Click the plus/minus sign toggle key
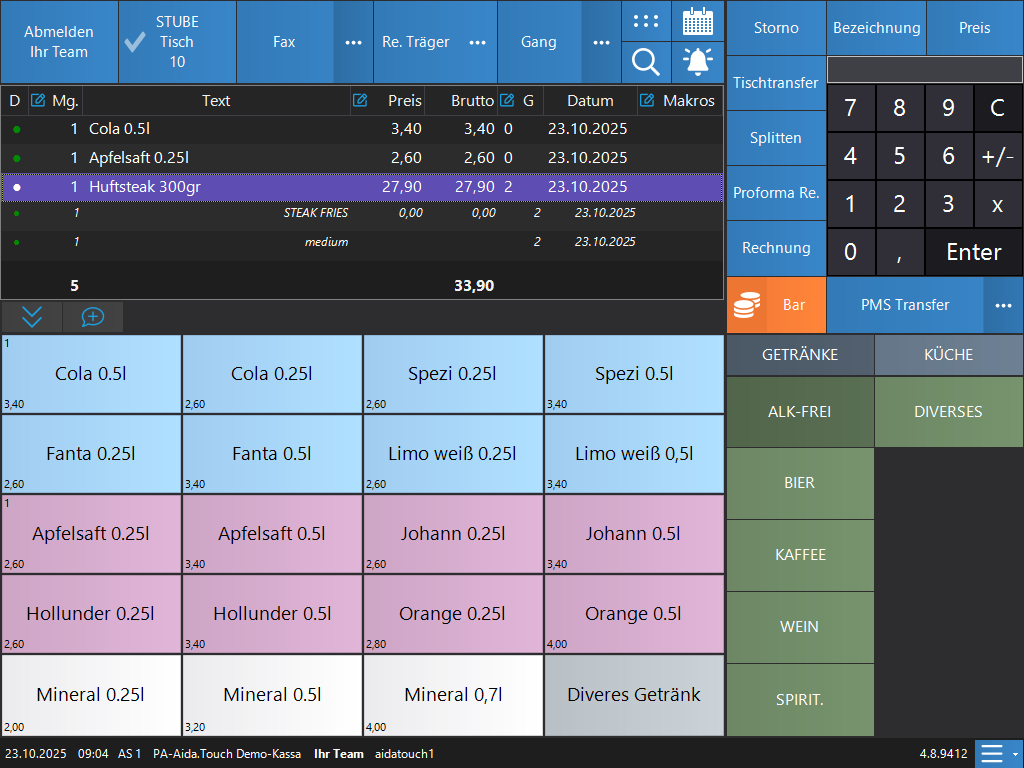Viewport: 1024px width, 768px height. [997, 156]
